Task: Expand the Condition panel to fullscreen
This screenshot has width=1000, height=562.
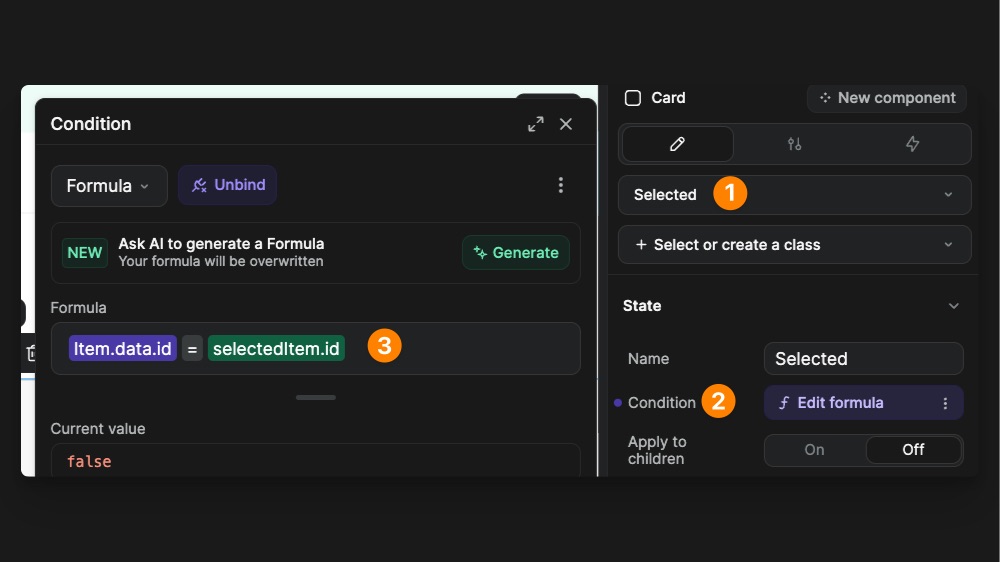Action: point(536,124)
